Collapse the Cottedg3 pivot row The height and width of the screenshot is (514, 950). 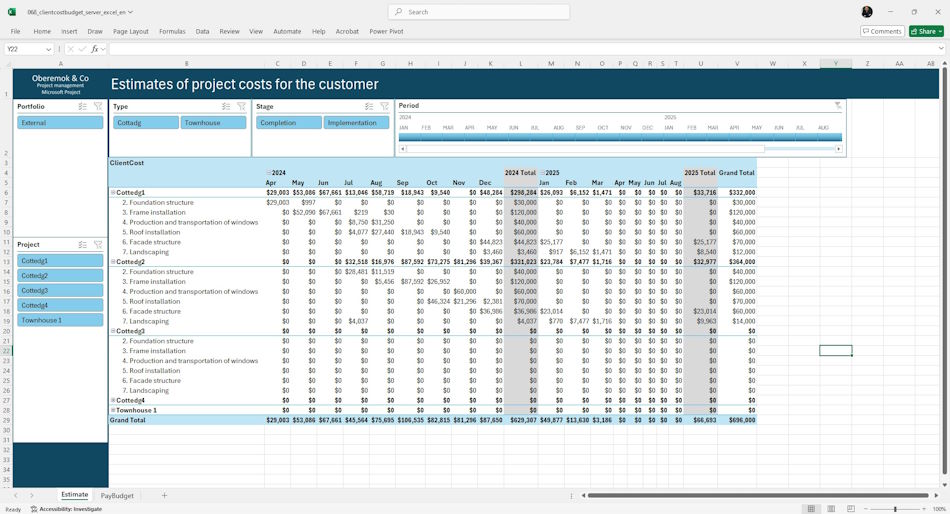[x=113, y=331]
